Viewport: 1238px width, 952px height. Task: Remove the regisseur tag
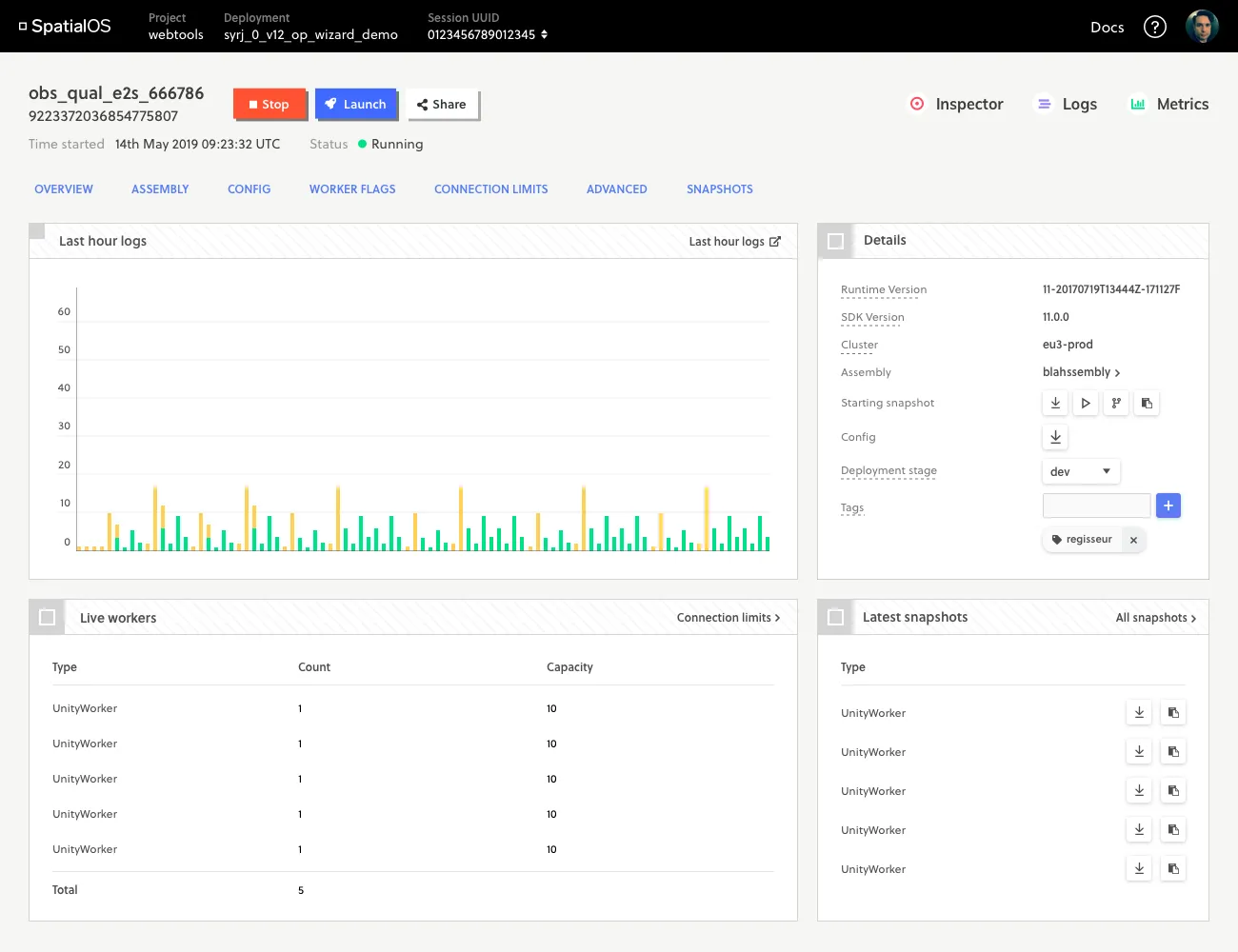(1133, 540)
